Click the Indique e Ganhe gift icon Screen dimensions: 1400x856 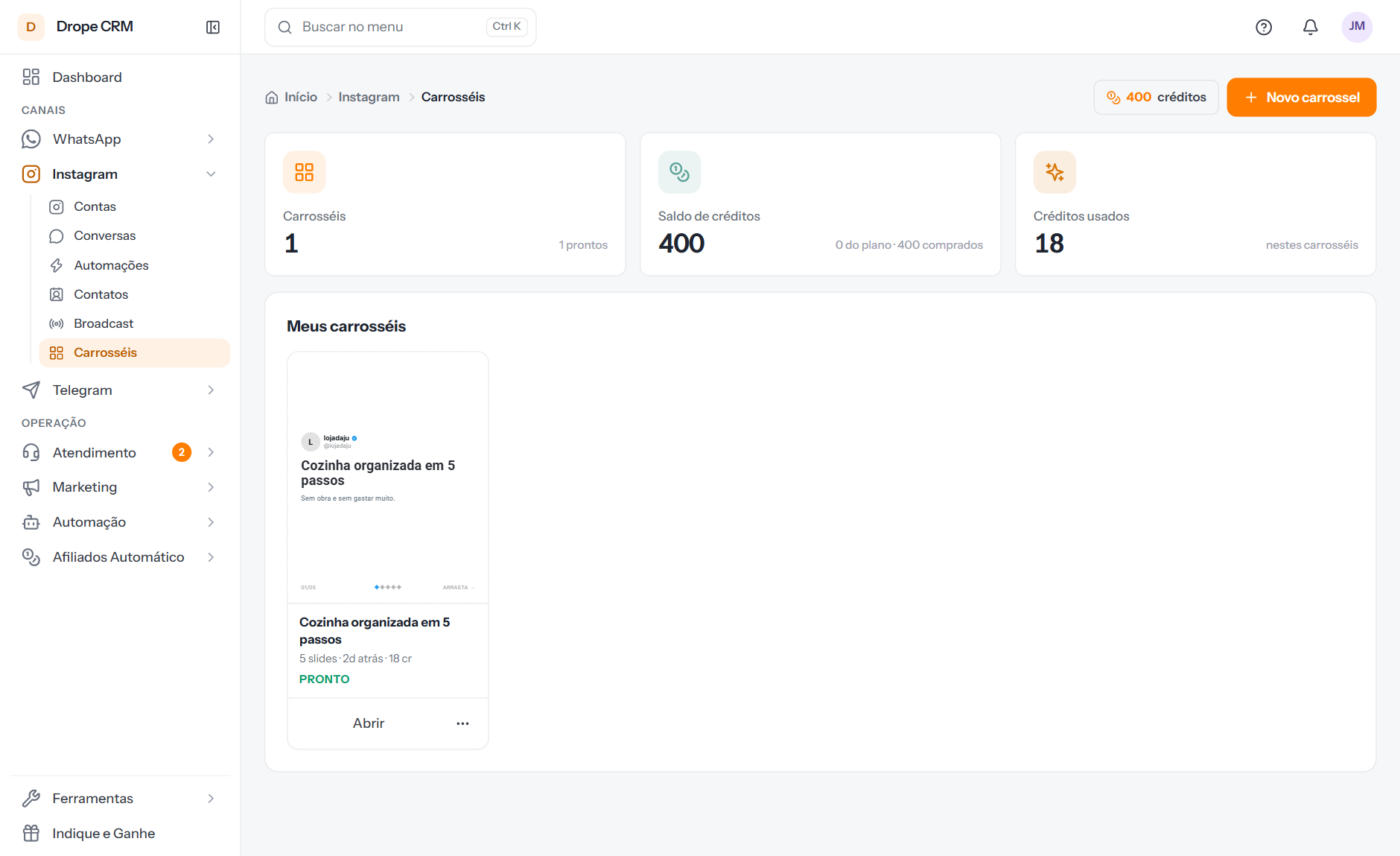[x=31, y=834]
